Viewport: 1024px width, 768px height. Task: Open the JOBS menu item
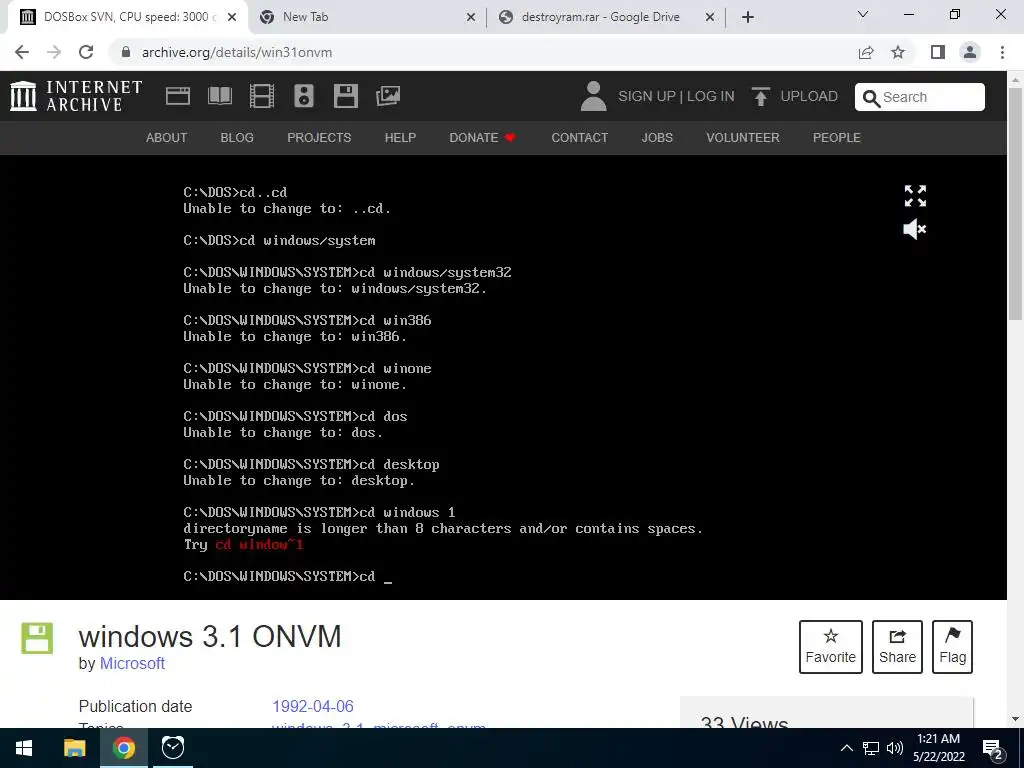click(657, 138)
